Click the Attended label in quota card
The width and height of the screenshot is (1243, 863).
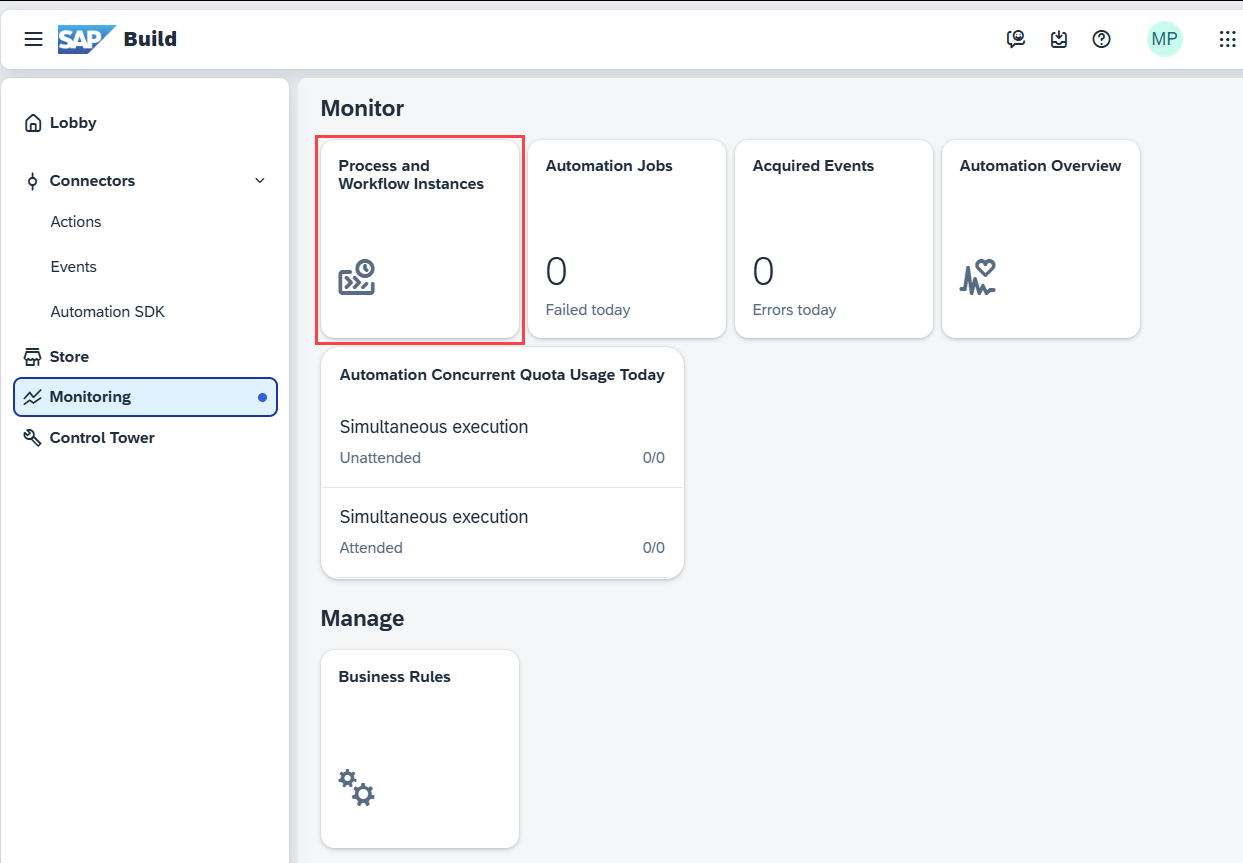click(371, 548)
